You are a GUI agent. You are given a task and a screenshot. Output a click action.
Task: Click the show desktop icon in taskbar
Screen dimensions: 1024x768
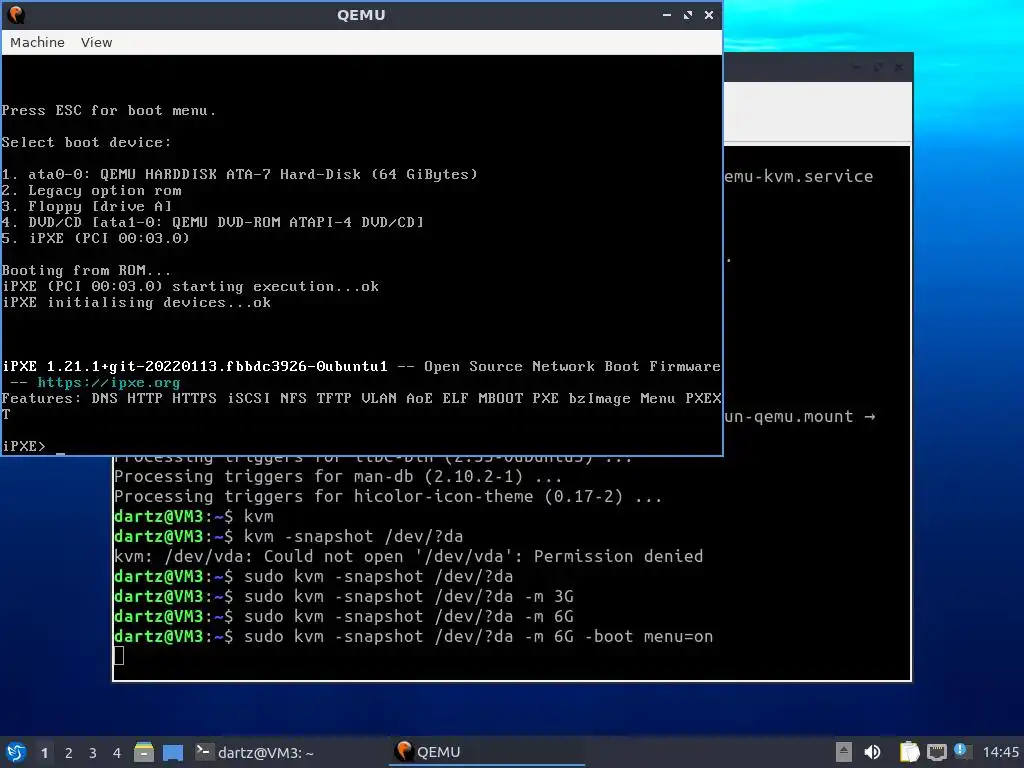(x=172, y=752)
